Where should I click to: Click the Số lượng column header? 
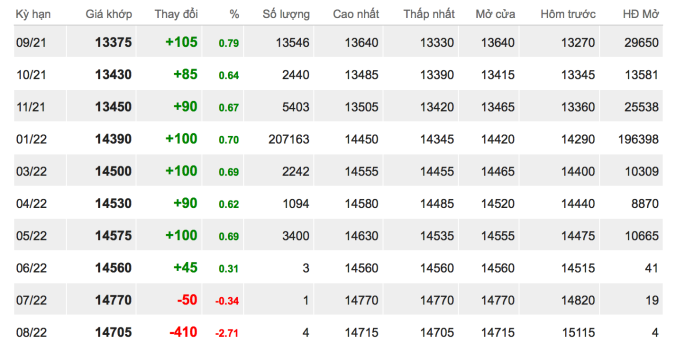[x=286, y=14]
